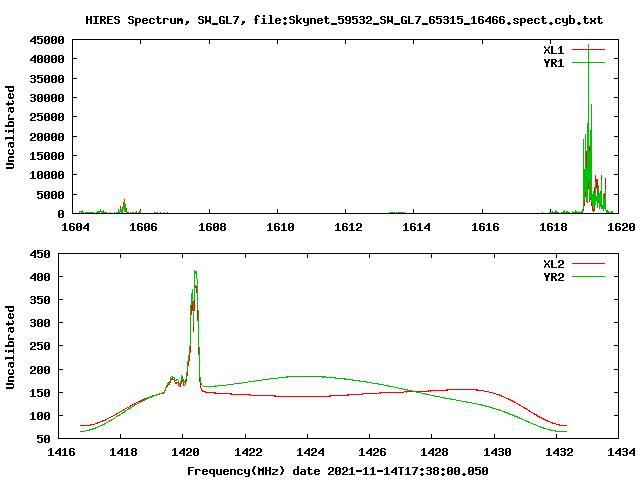Click the 300 y-axis tick label
This screenshot has width=640, height=480.
click(40, 323)
